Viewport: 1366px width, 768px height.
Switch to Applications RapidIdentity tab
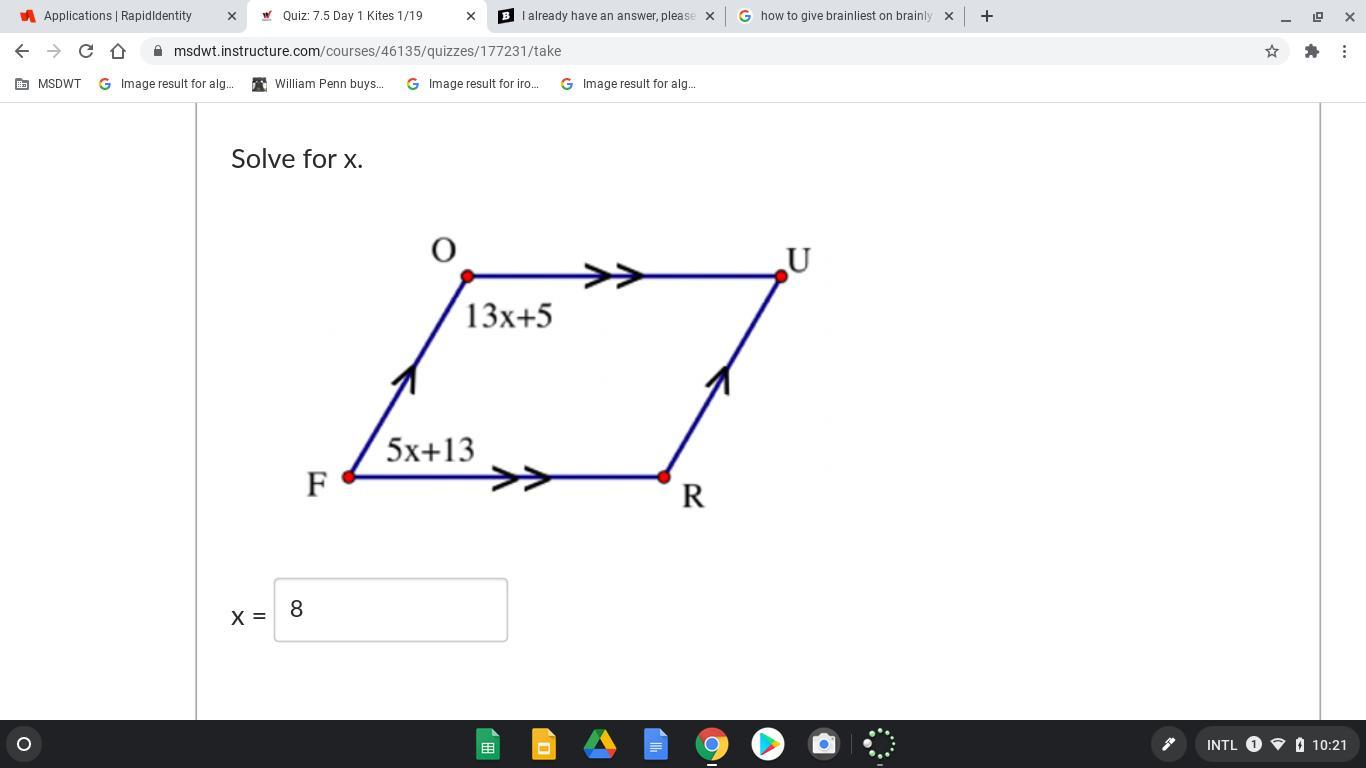tap(118, 16)
